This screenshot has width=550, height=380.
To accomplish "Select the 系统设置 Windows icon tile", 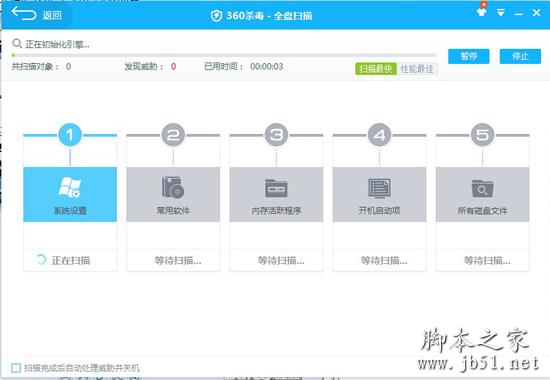I will pyautogui.click(x=70, y=194).
